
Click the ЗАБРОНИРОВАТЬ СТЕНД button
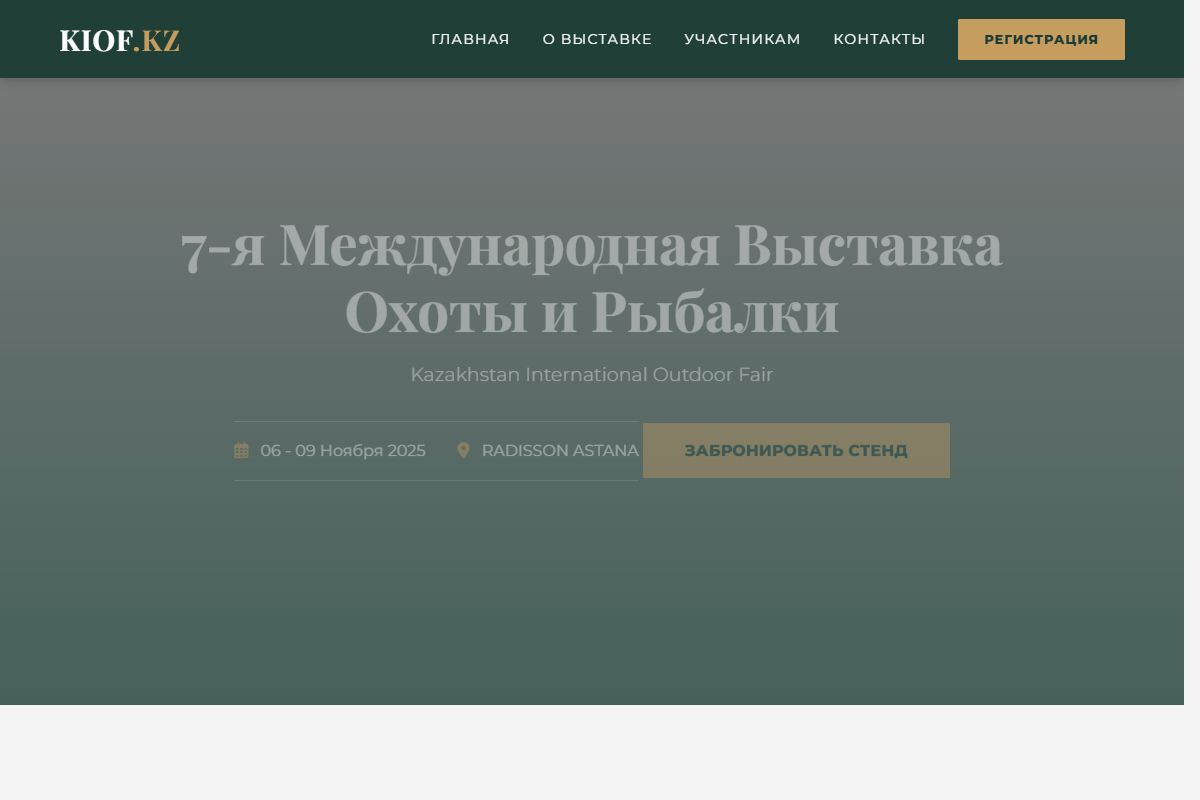[x=796, y=450]
